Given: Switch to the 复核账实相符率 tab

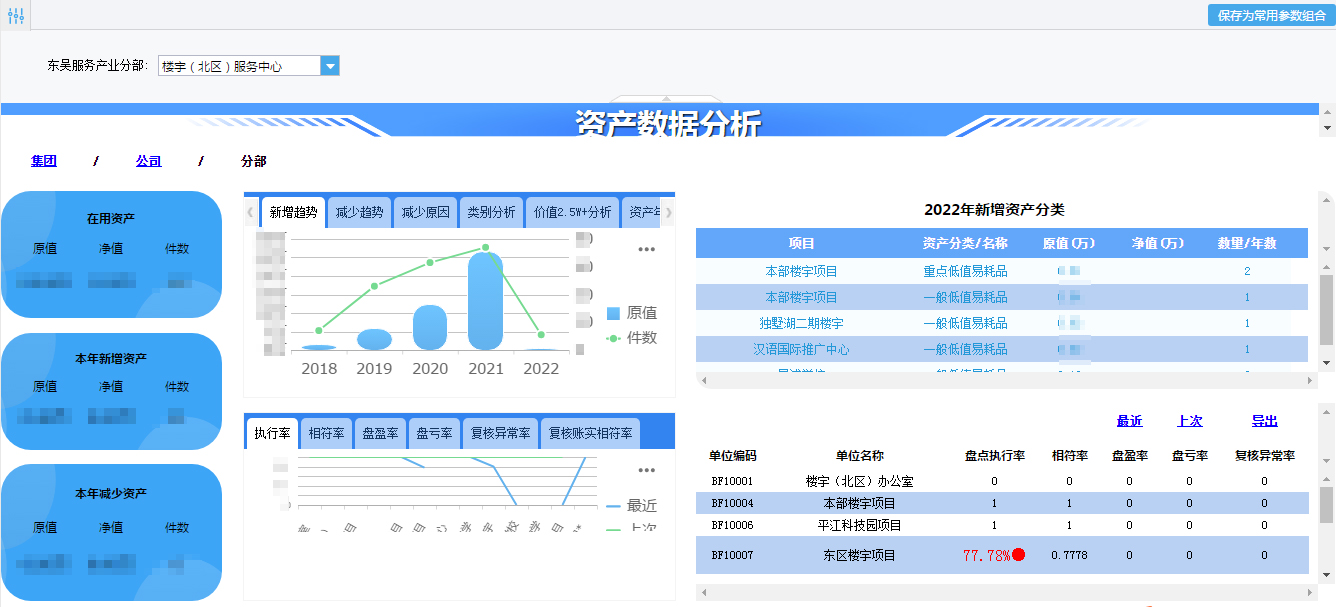Looking at the screenshot, I should point(589,433).
